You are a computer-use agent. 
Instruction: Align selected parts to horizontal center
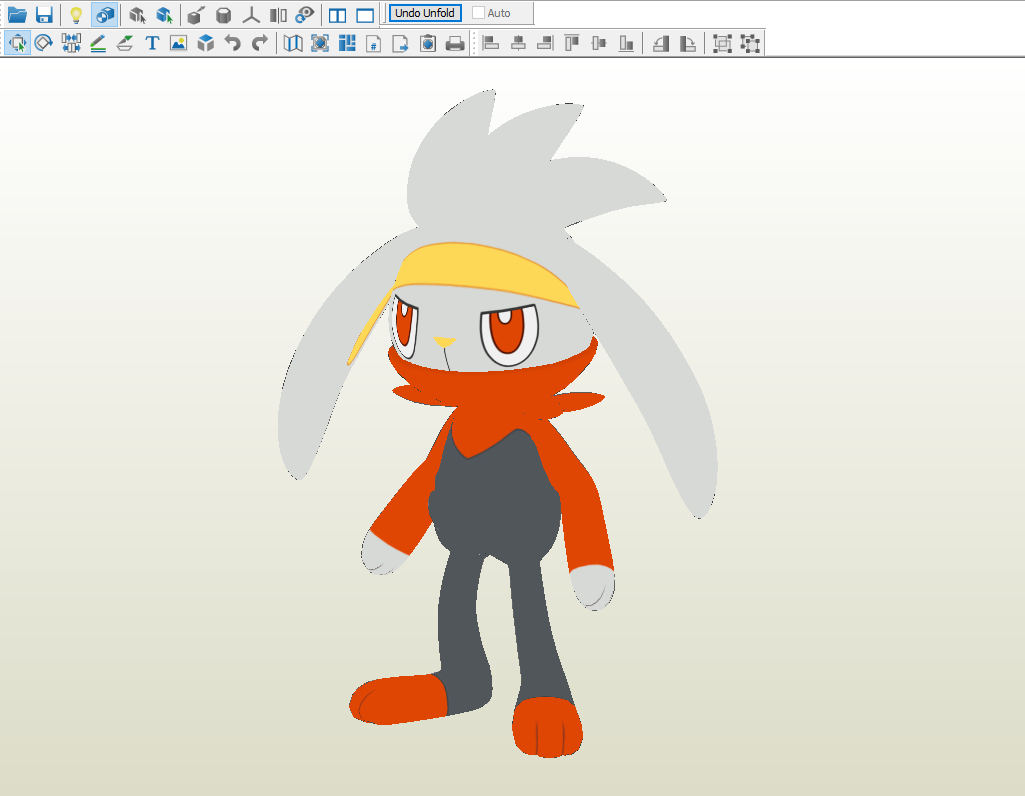pyautogui.click(x=518, y=43)
